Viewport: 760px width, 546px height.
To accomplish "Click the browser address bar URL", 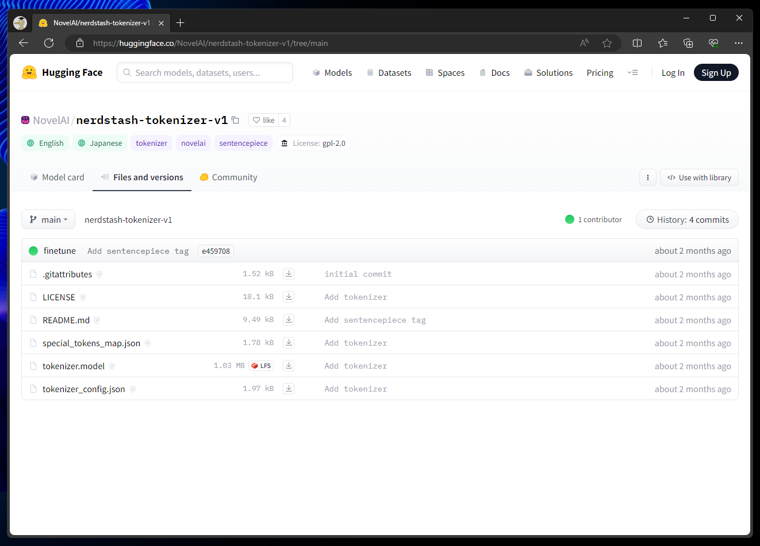I will pyautogui.click(x=210, y=43).
